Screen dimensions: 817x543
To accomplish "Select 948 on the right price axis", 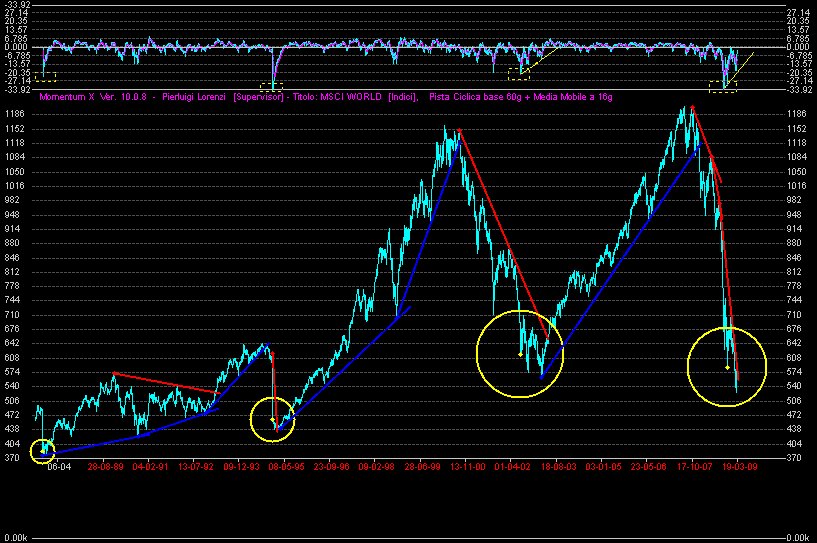I will (795, 214).
